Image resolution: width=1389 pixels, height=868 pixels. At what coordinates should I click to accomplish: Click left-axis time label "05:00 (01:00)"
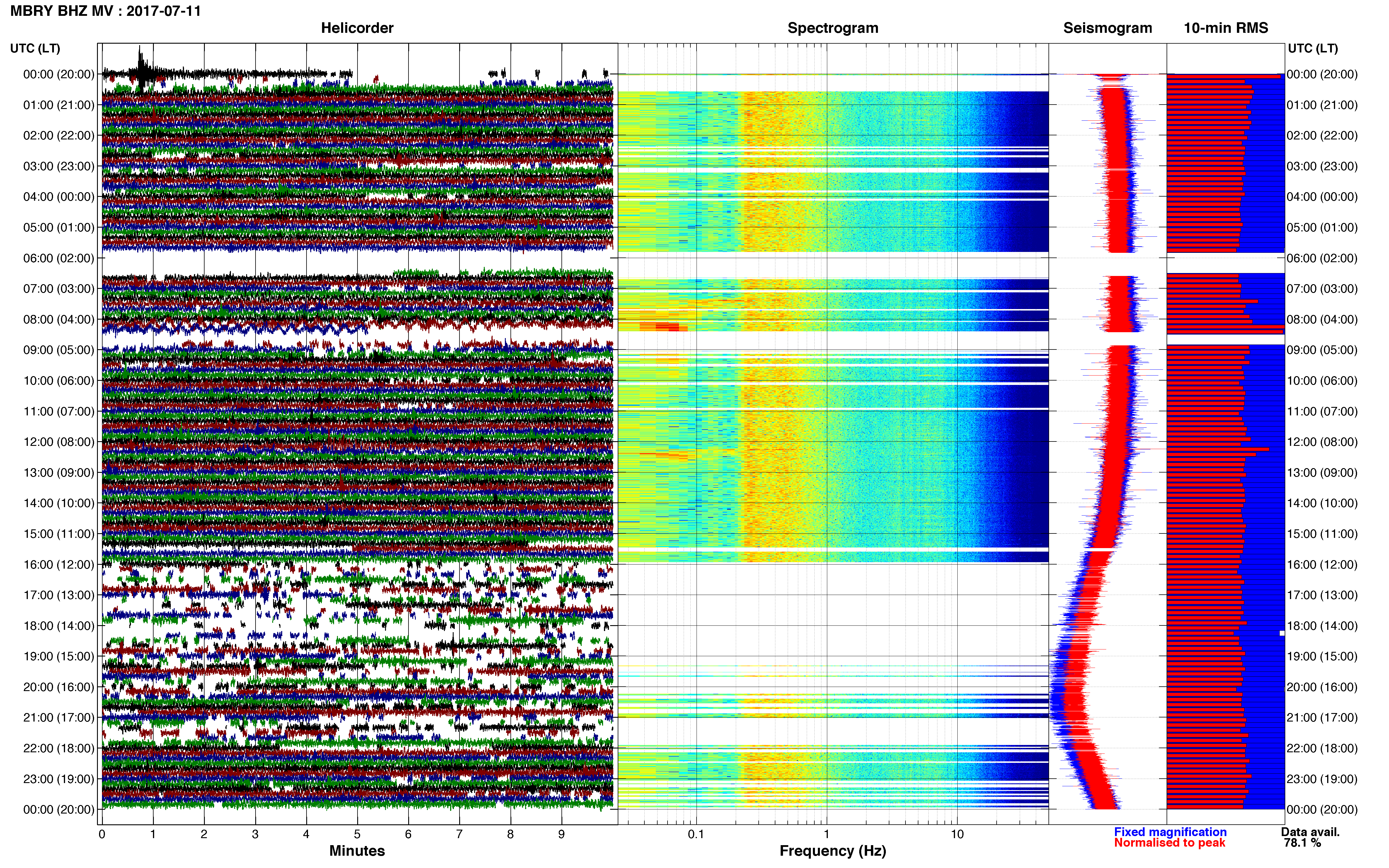tap(59, 227)
